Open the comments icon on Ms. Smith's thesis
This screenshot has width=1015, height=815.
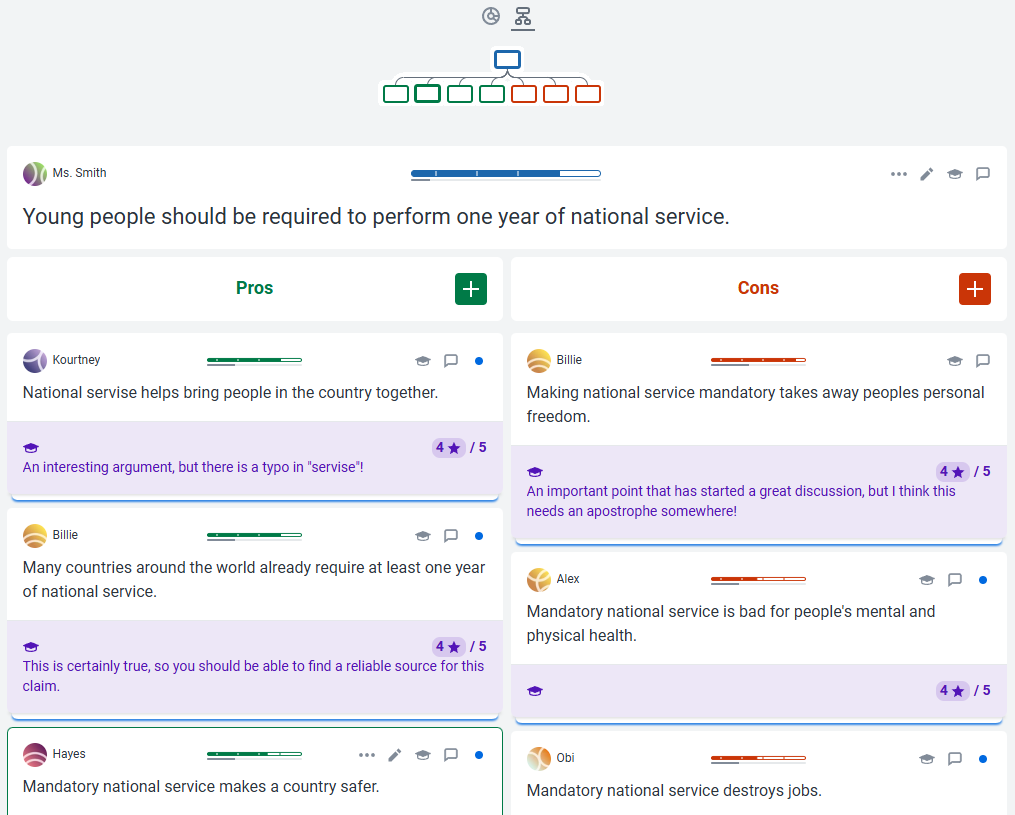[x=983, y=174]
